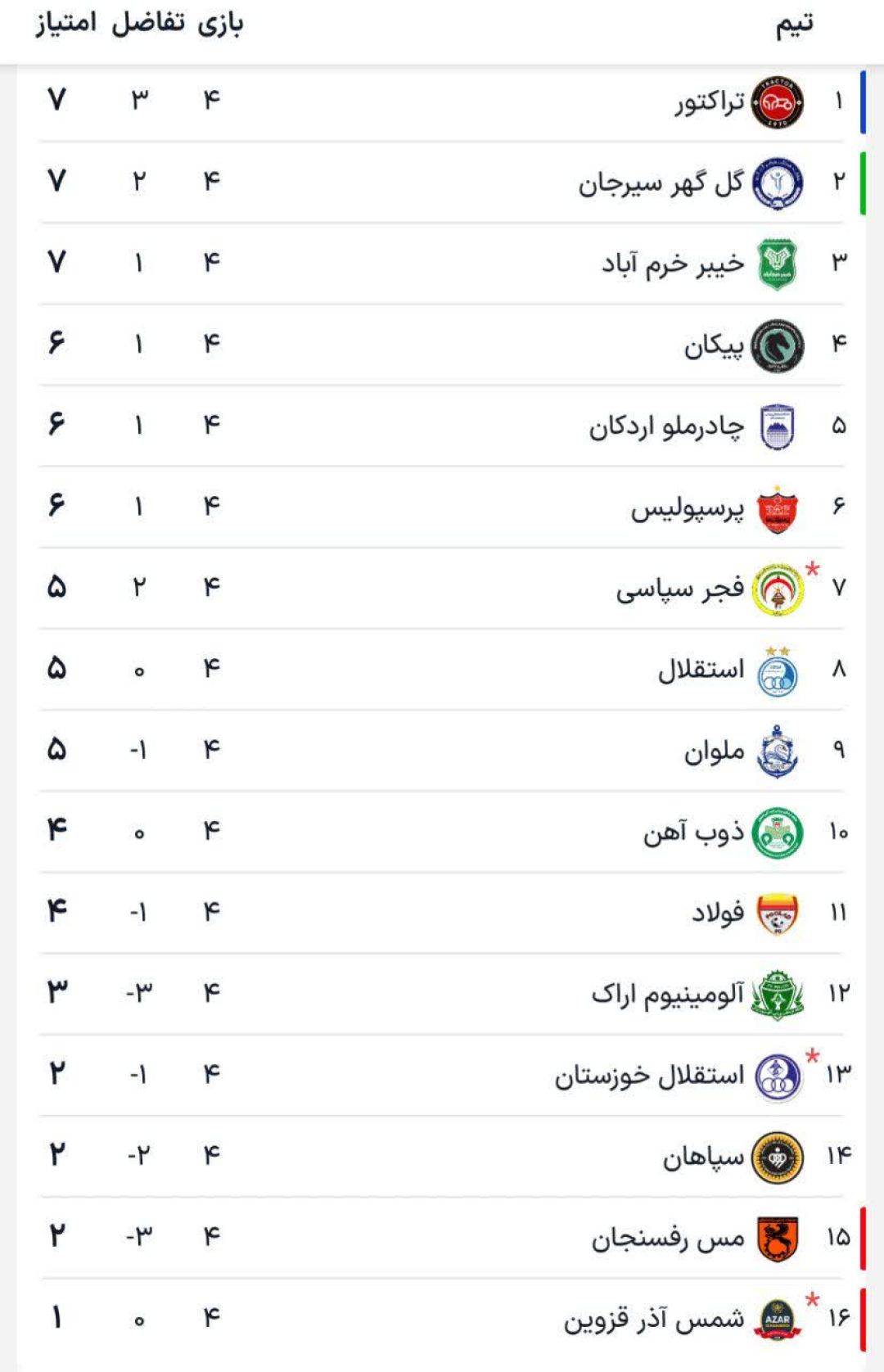This screenshot has width=884, height=1372.
Task: Click the بازی games played column header
Action: [x=221, y=23]
